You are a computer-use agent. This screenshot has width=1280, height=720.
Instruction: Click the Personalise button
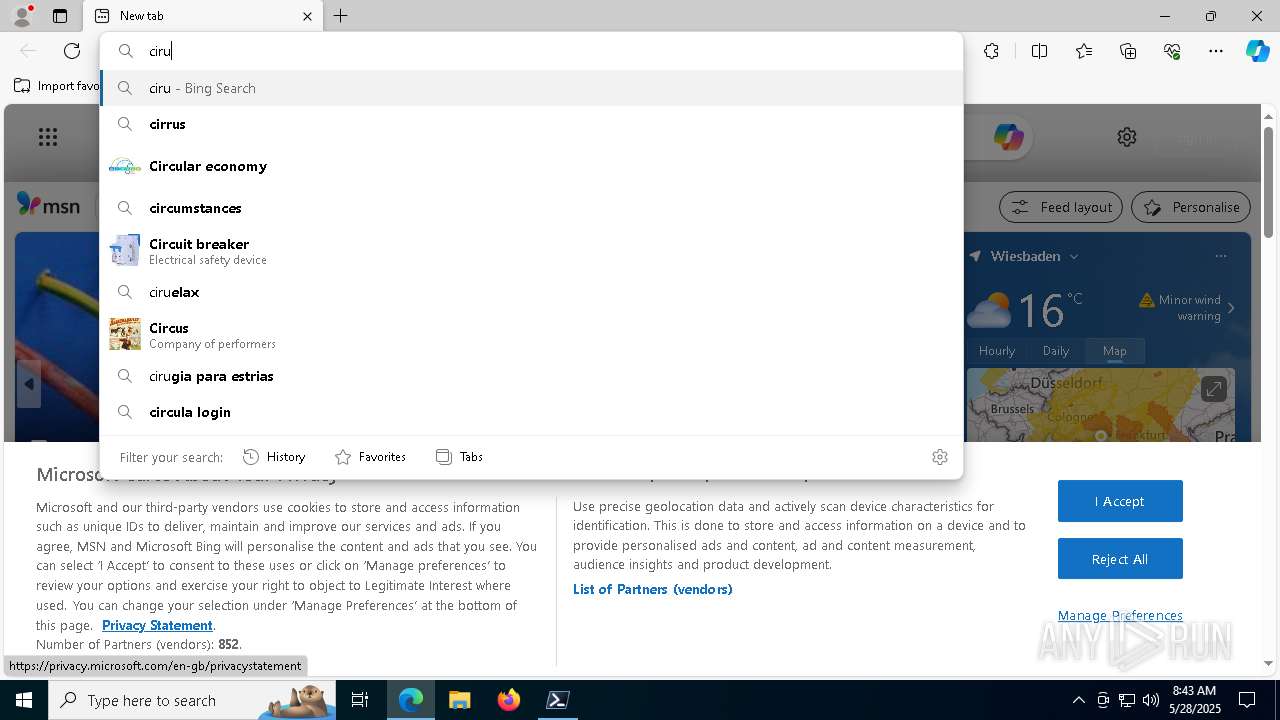point(1191,207)
